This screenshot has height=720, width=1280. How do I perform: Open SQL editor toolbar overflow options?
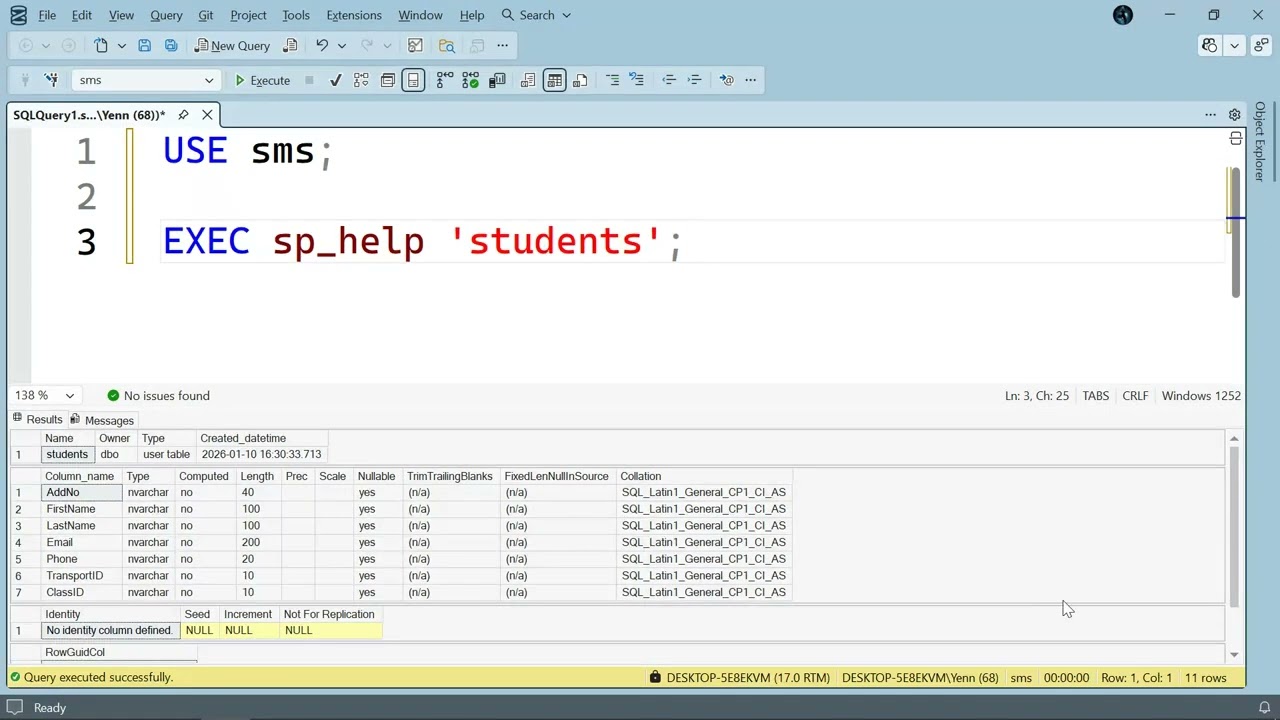tap(751, 80)
